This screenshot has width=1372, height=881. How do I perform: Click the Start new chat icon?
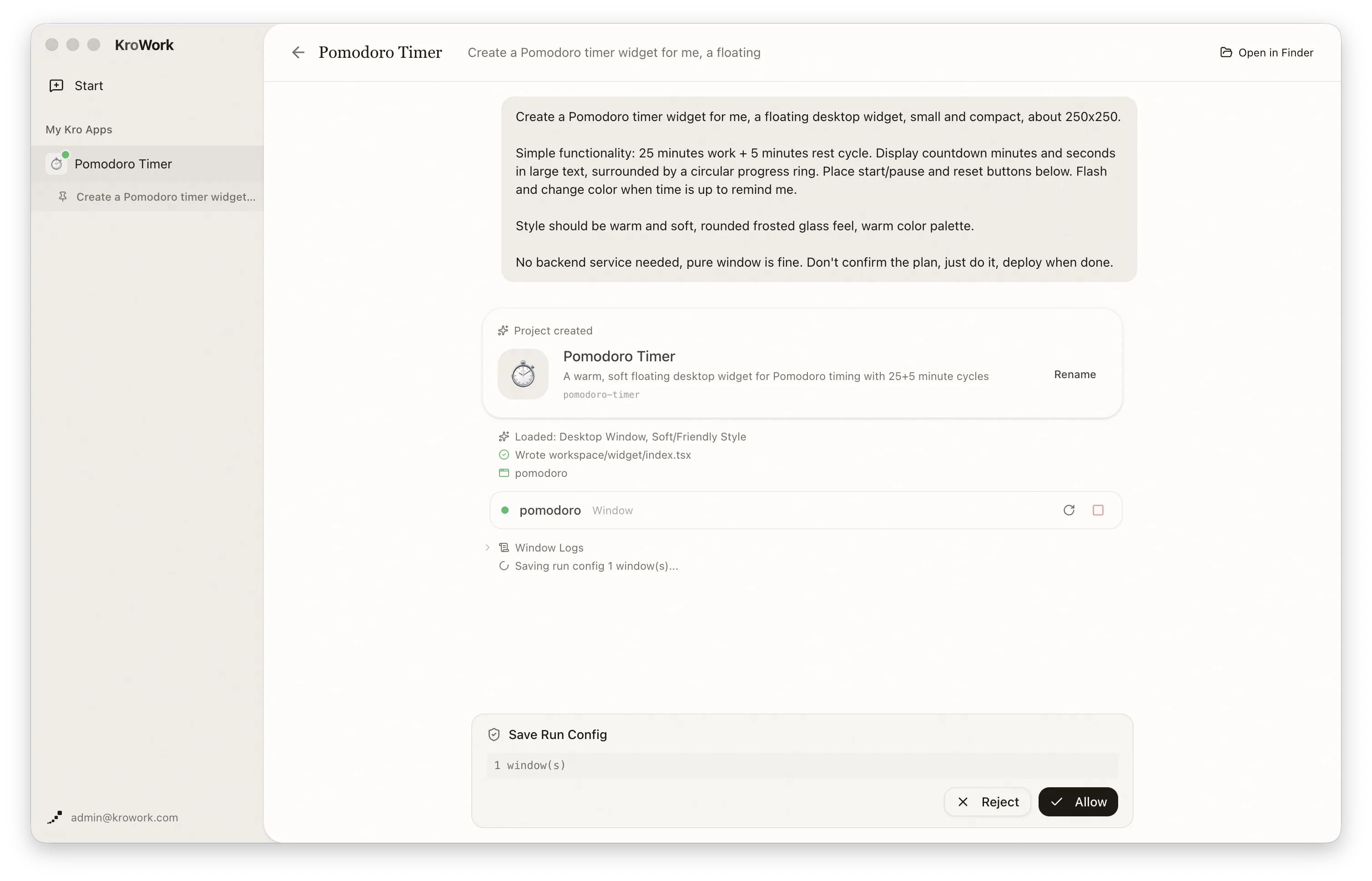tap(56, 86)
